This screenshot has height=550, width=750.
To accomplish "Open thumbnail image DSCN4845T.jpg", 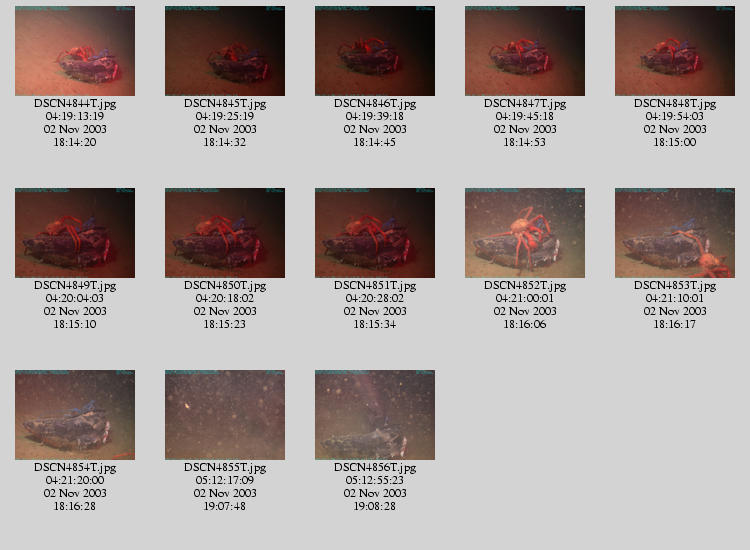I will click(x=225, y=51).
